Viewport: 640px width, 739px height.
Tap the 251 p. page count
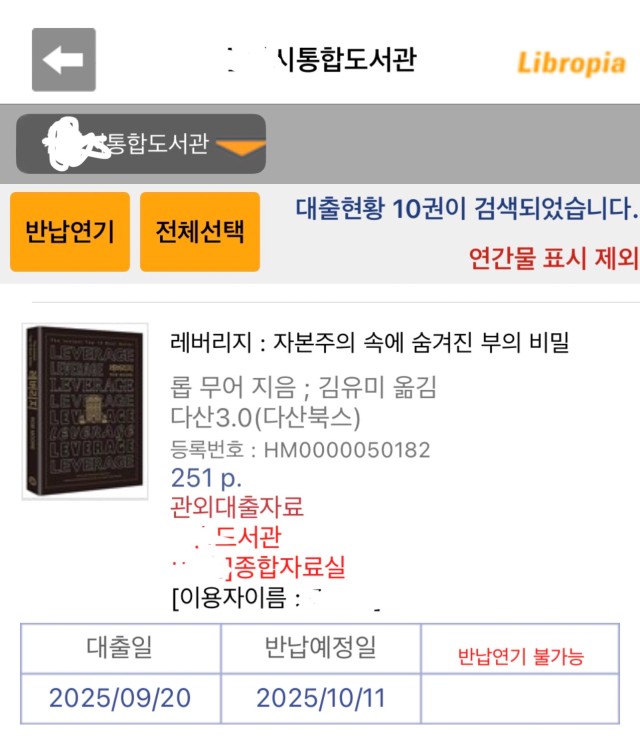[x=206, y=478]
